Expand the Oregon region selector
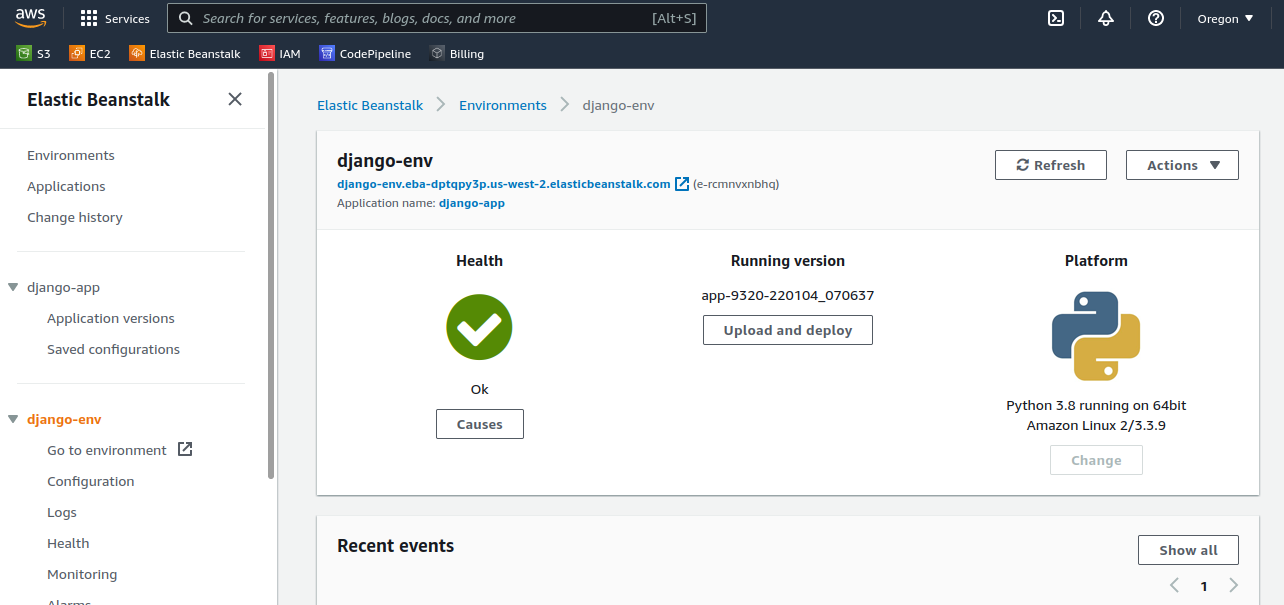The width and height of the screenshot is (1284, 605). click(1224, 18)
